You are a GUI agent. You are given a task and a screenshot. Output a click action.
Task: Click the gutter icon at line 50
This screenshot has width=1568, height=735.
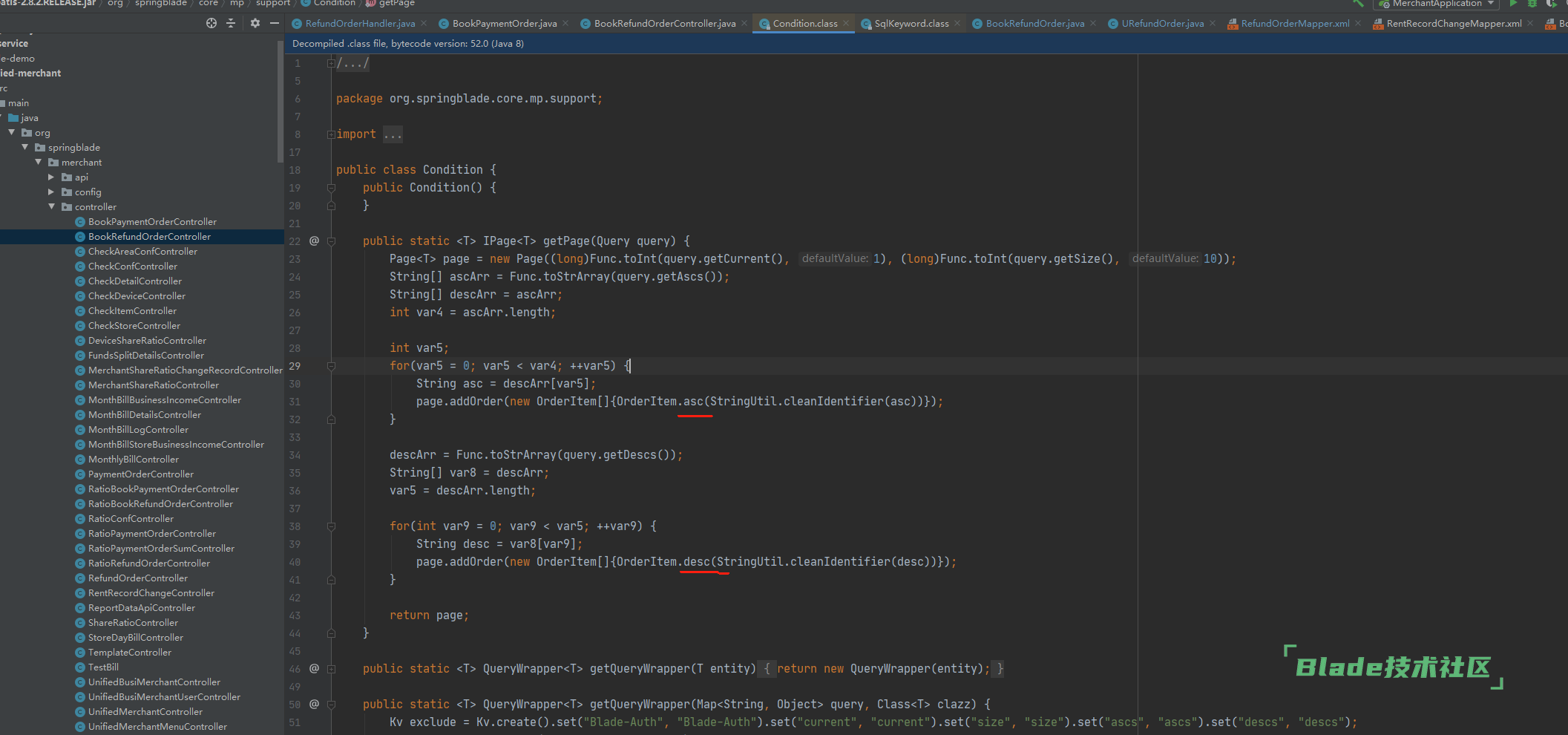(x=314, y=704)
